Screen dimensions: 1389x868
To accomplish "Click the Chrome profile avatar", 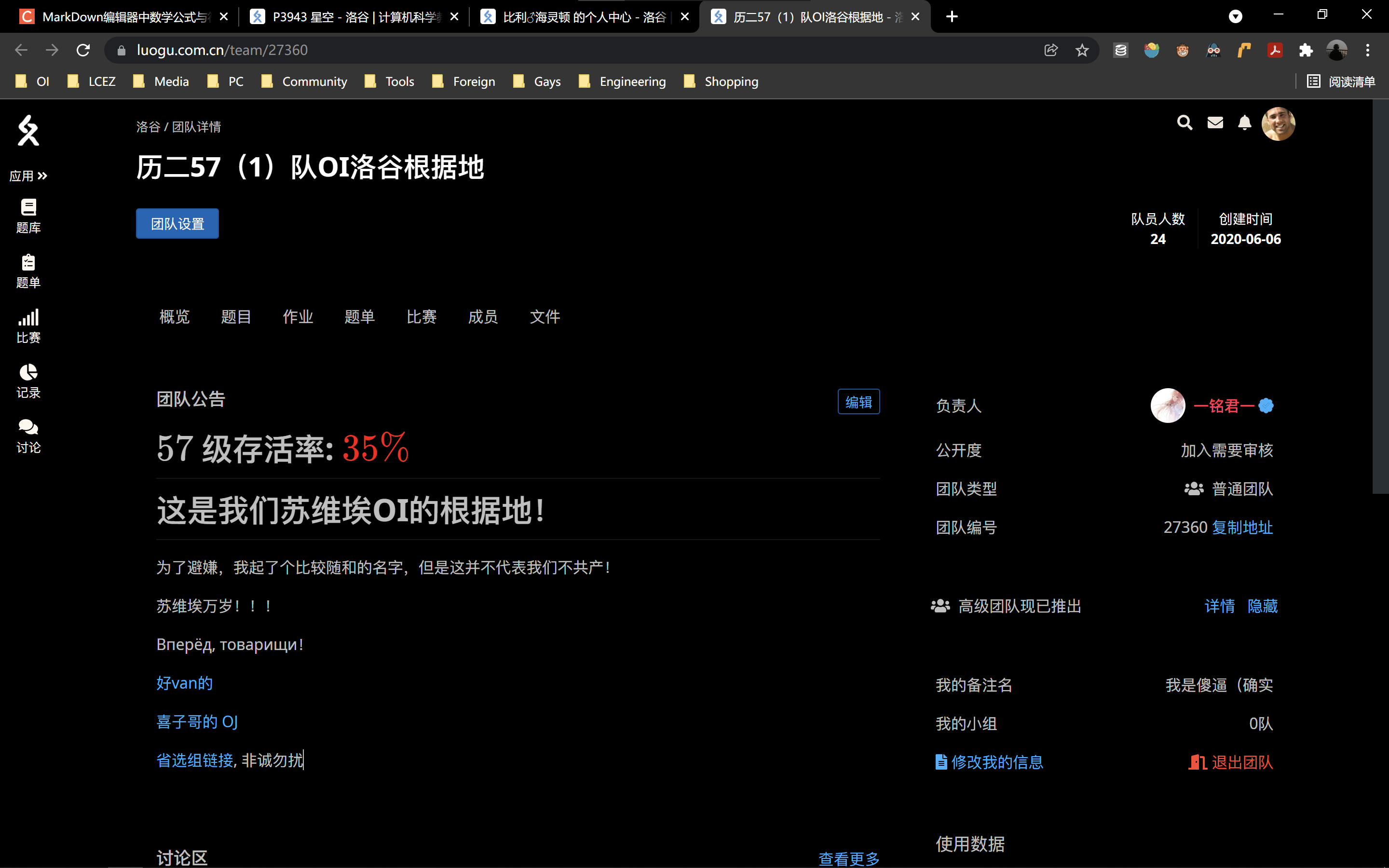I will [x=1337, y=50].
